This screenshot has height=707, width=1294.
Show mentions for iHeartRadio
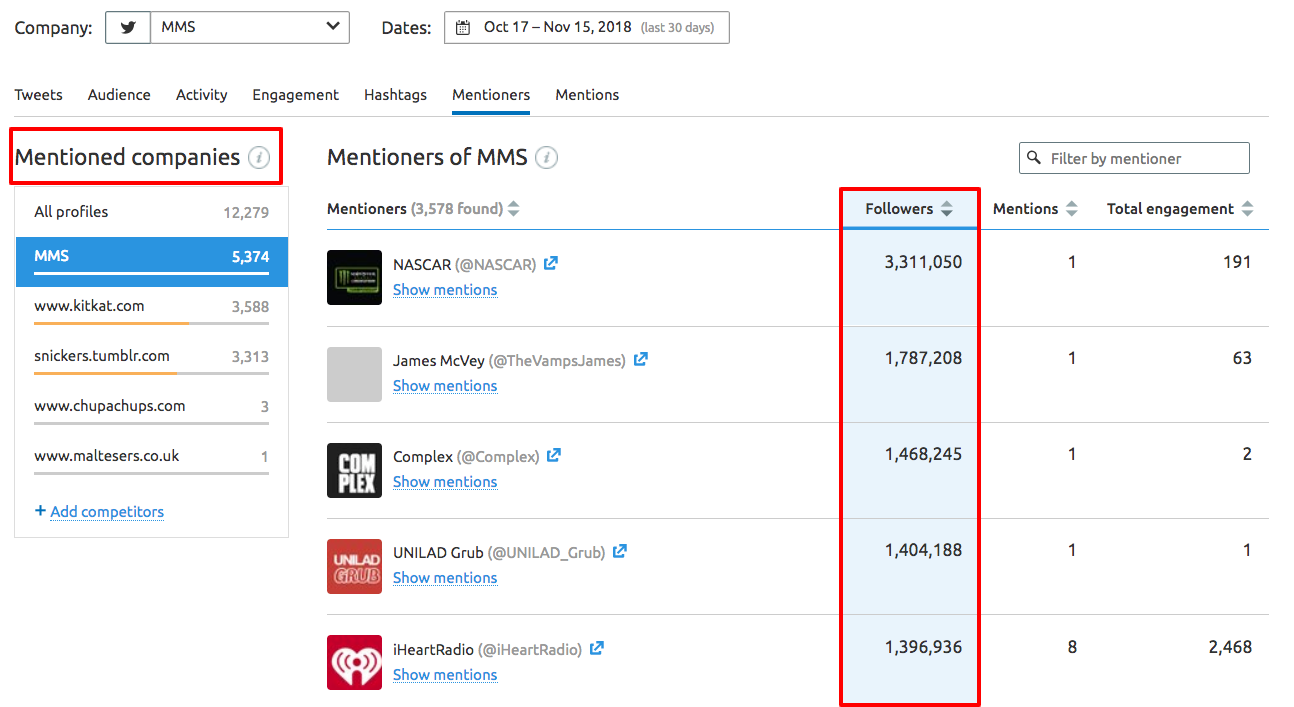(445, 675)
